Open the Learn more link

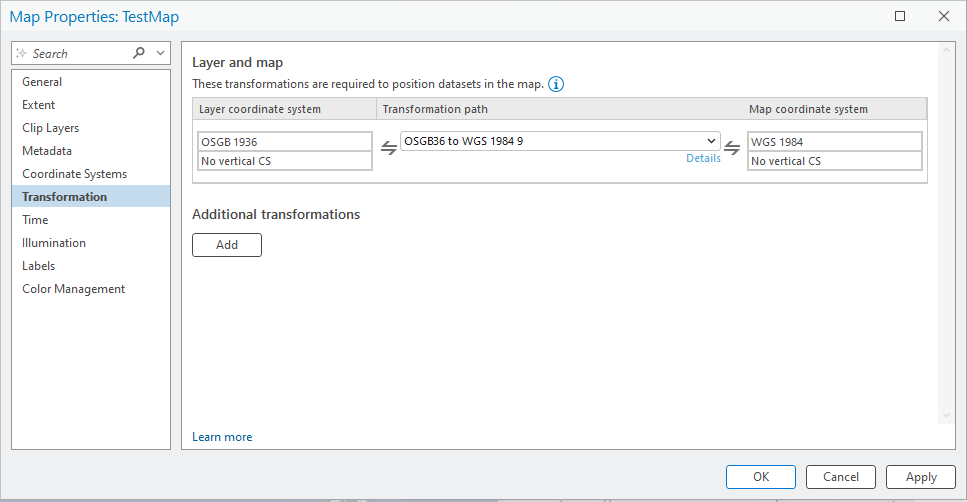tap(222, 437)
